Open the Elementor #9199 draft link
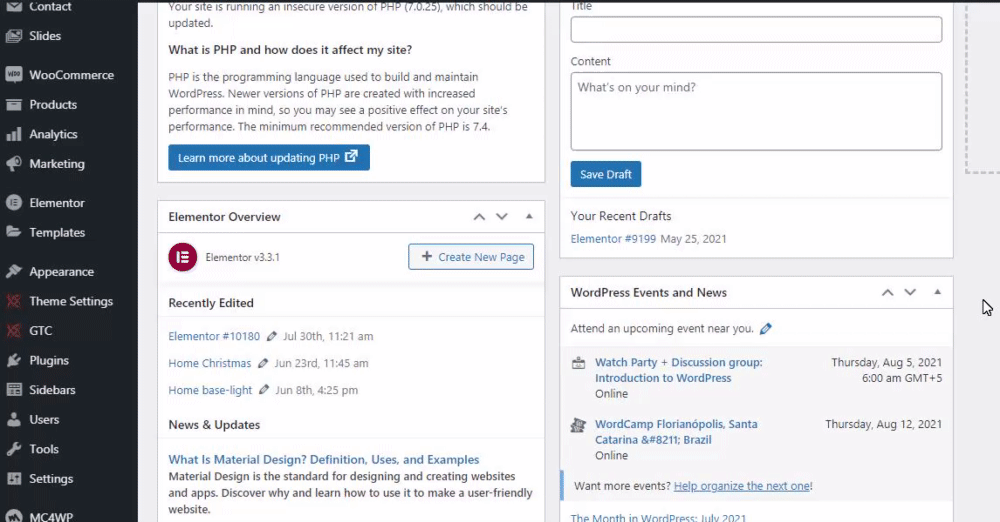Viewport: 1000px width, 522px height. coord(613,239)
